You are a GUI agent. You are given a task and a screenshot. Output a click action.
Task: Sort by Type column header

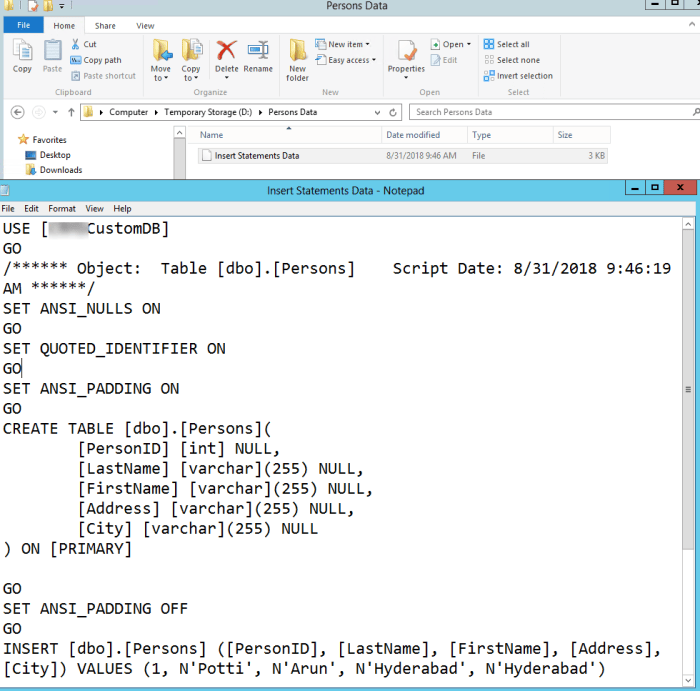click(x=510, y=135)
